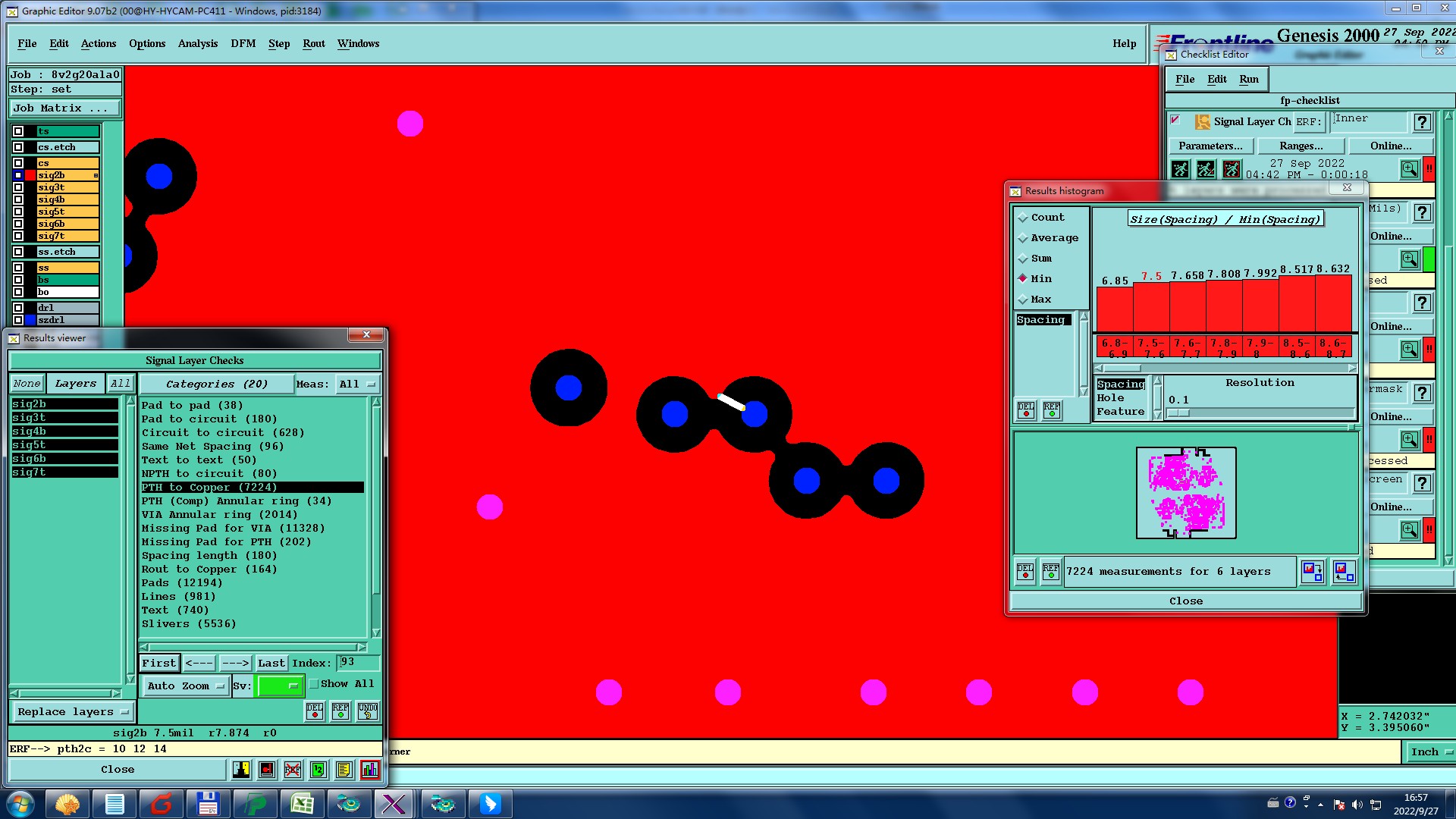Click the green numbered page icon

pos(318,770)
